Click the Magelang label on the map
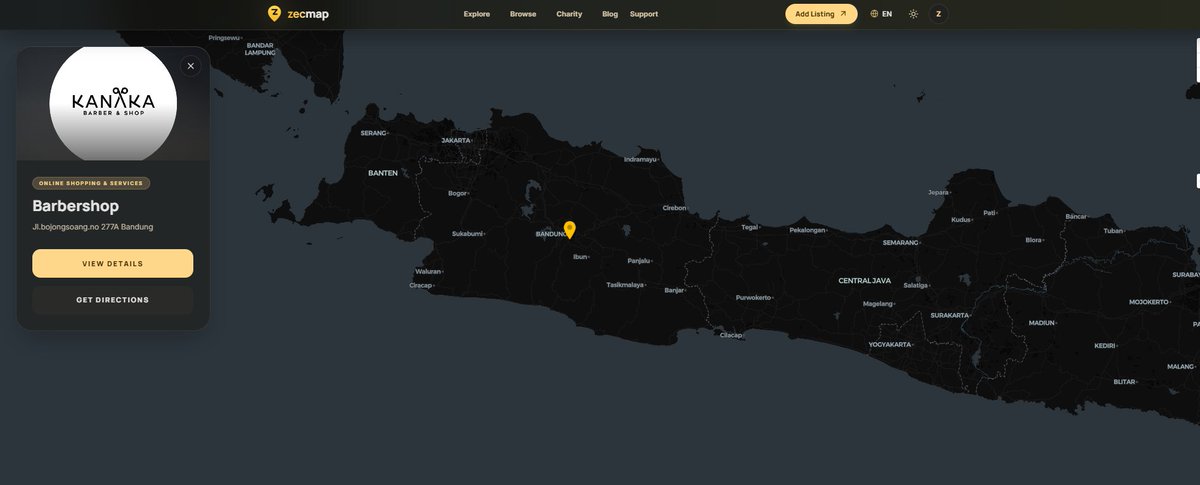Screen dimensions: 1200x485 coord(877,304)
